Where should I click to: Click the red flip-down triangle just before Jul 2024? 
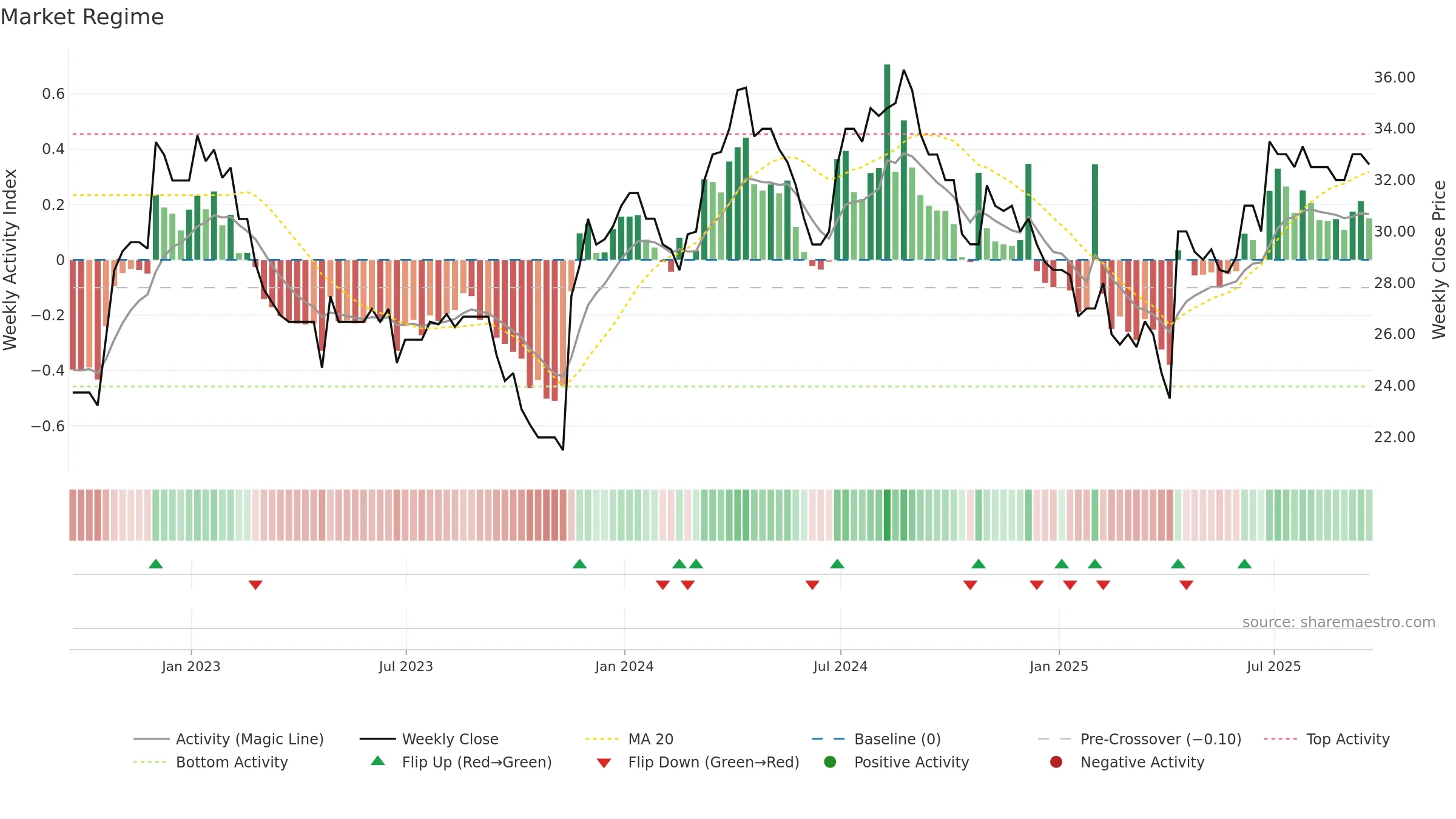[812, 585]
